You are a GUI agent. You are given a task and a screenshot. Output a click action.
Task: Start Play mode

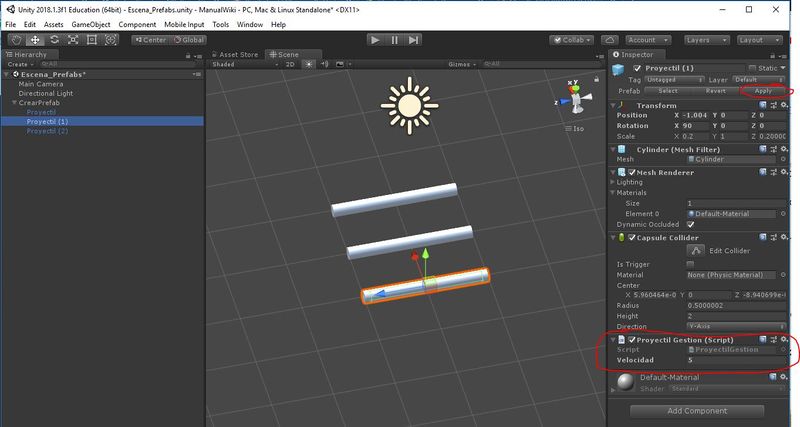(375, 40)
